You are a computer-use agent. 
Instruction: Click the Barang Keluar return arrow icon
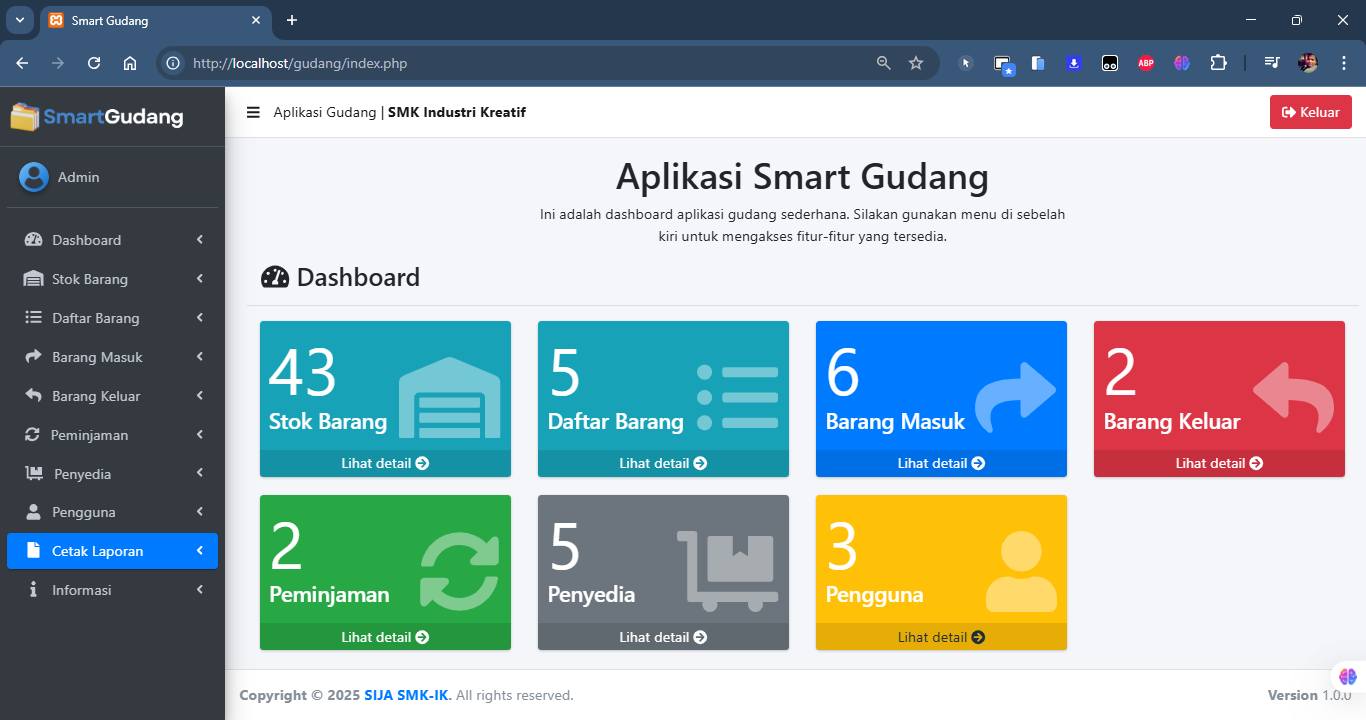coord(33,396)
